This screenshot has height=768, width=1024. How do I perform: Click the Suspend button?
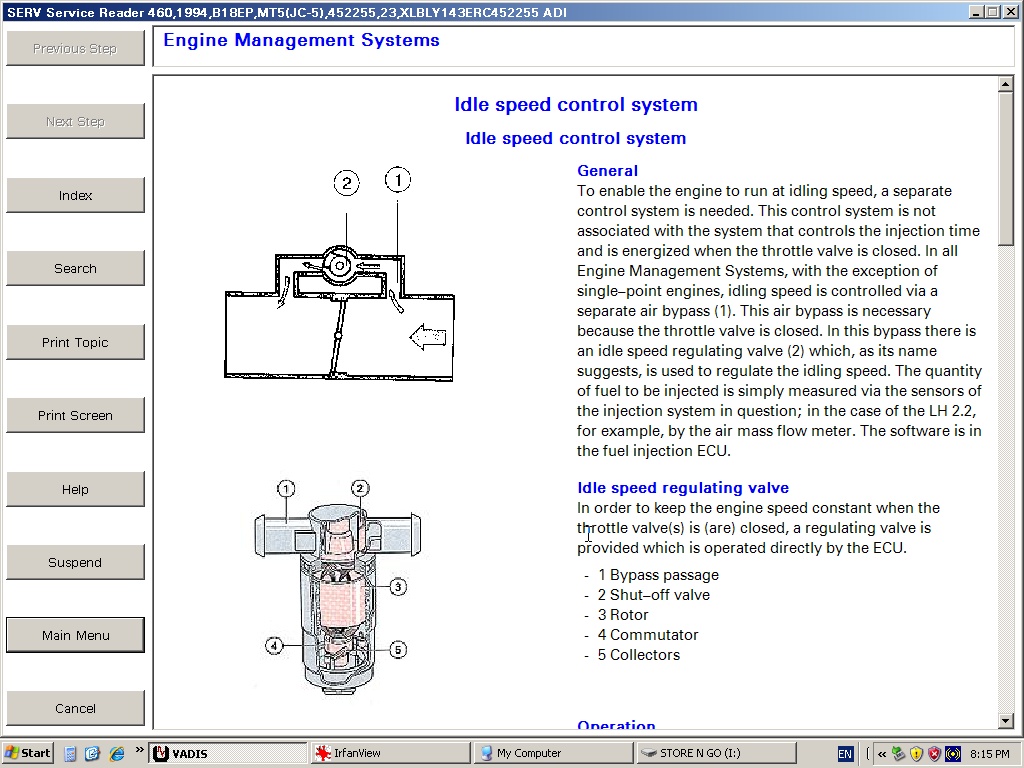[75, 562]
